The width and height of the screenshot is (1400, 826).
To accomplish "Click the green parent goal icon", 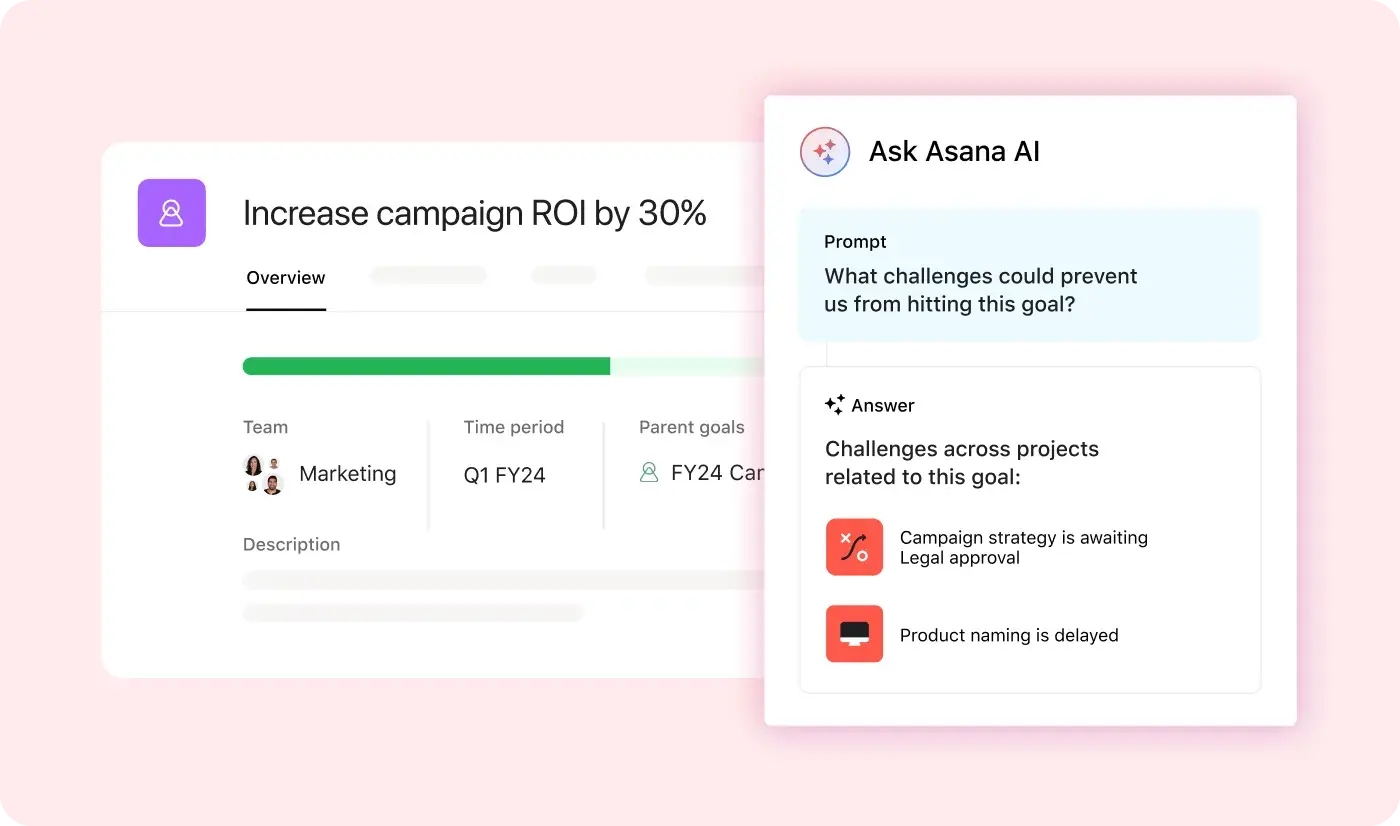I will 649,473.
